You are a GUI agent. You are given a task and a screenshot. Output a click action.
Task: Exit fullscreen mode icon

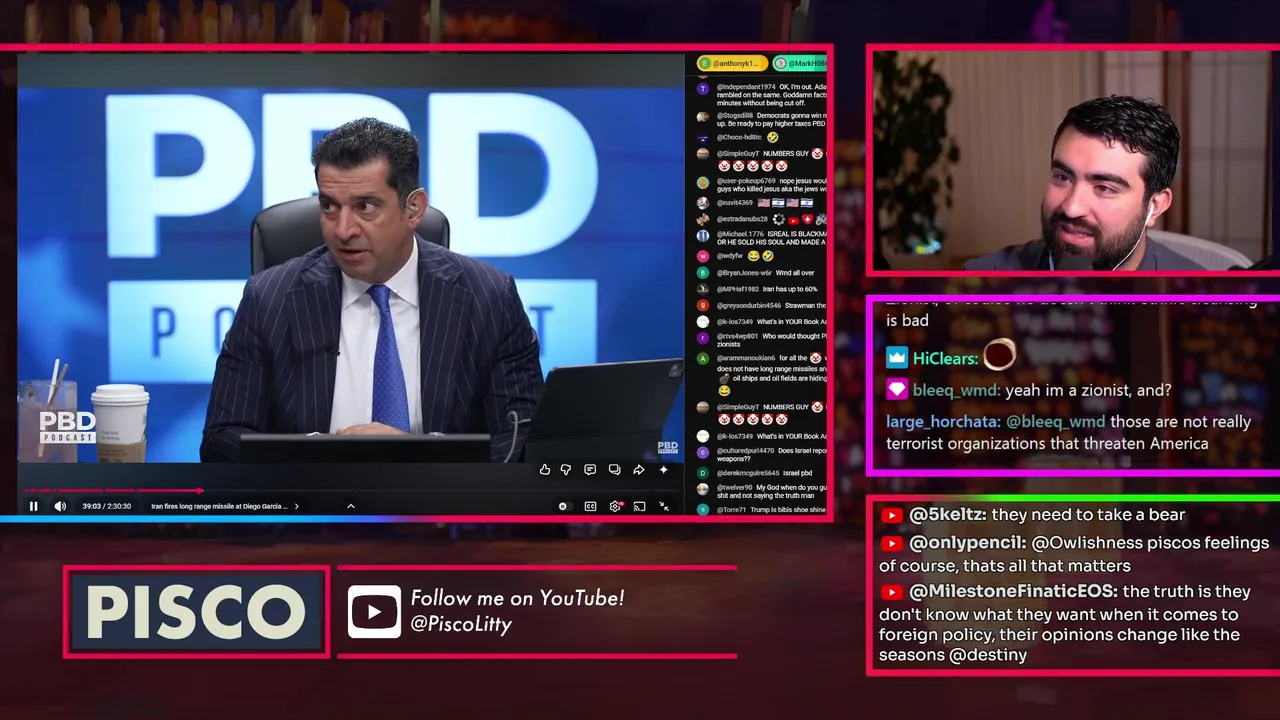[x=664, y=506]
